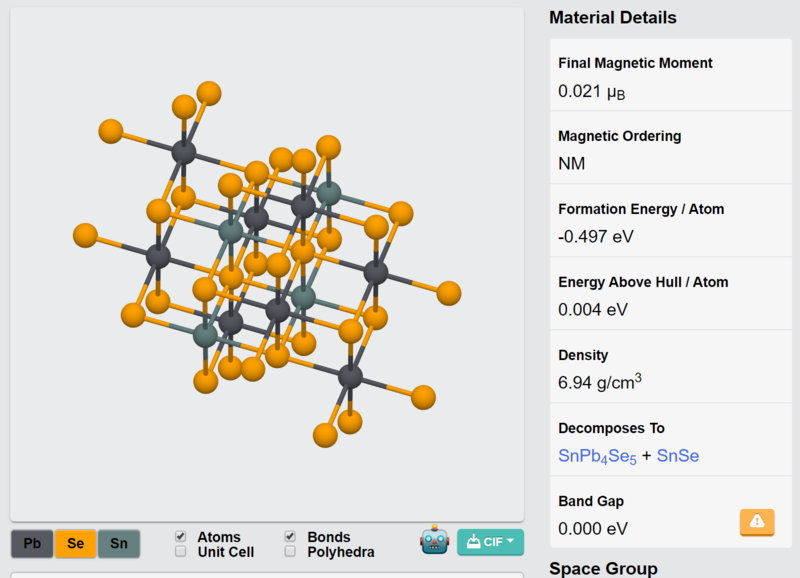Enable the Unit Cell checkbox
Screen dimensions: 800x578
[180, 551]
